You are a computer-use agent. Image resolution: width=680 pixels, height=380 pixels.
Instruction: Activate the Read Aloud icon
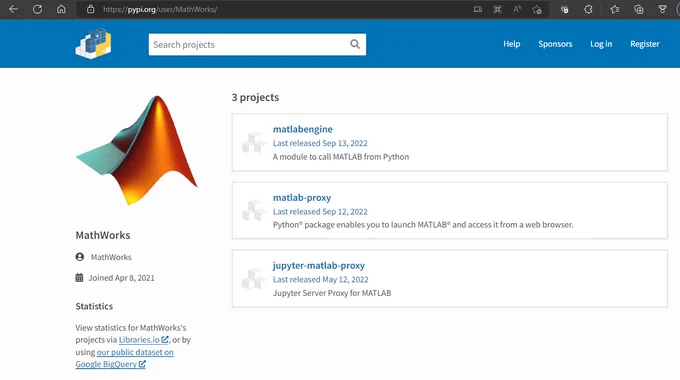(x=517, y=9)
